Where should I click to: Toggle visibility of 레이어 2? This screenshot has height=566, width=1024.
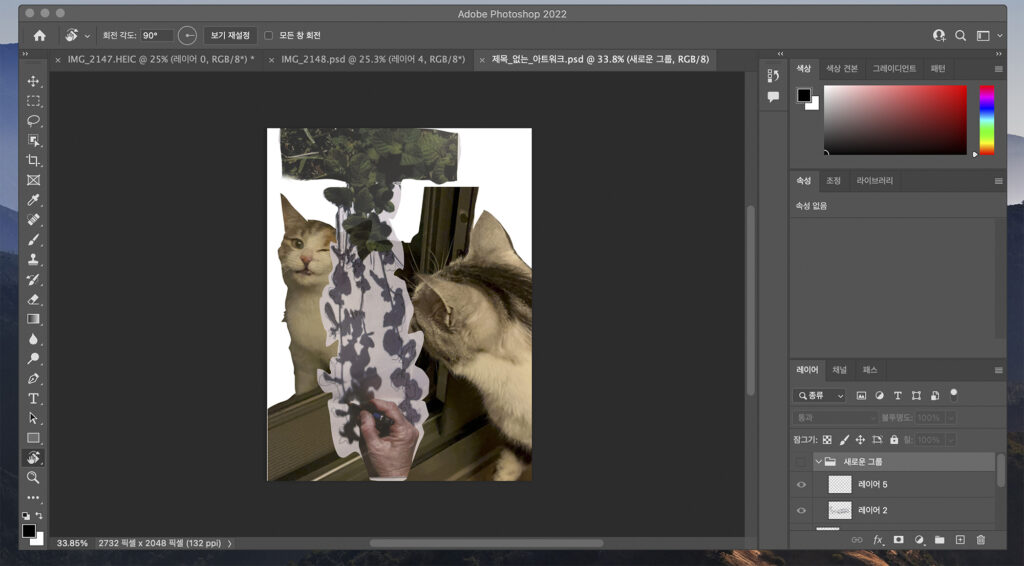click(x=800, y=511)
